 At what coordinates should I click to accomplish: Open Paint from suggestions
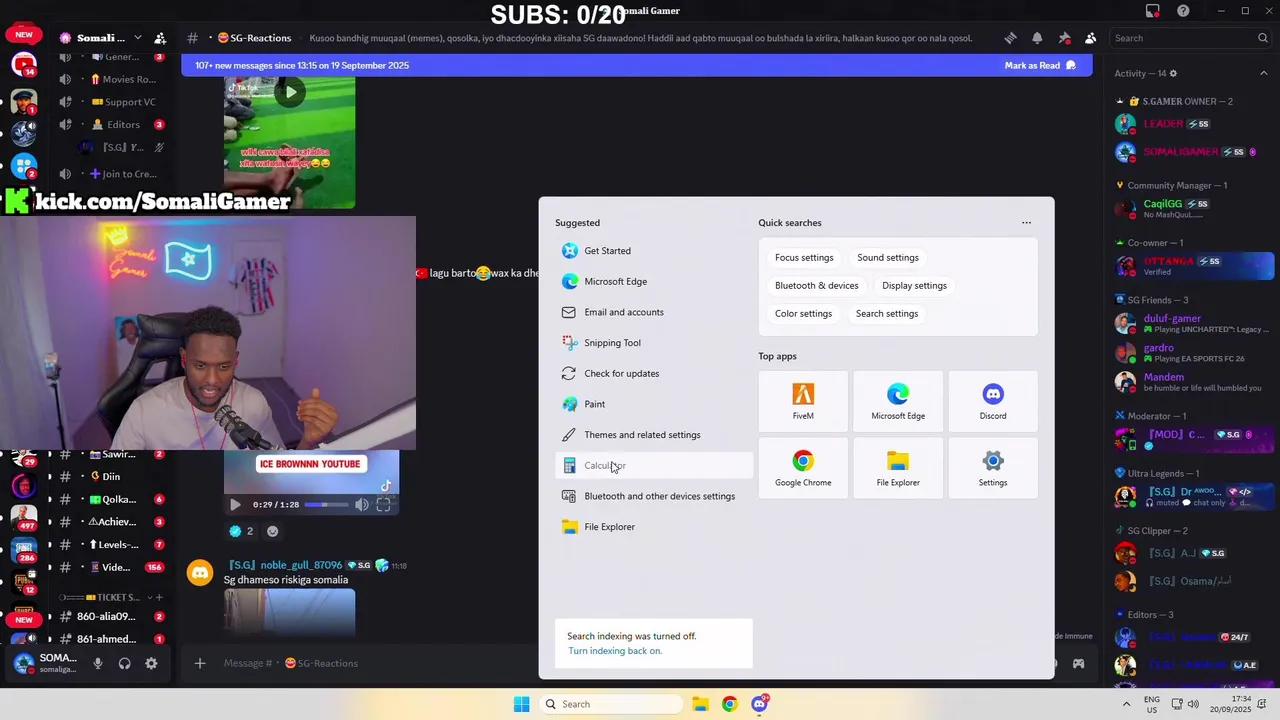tap(654, 404)
